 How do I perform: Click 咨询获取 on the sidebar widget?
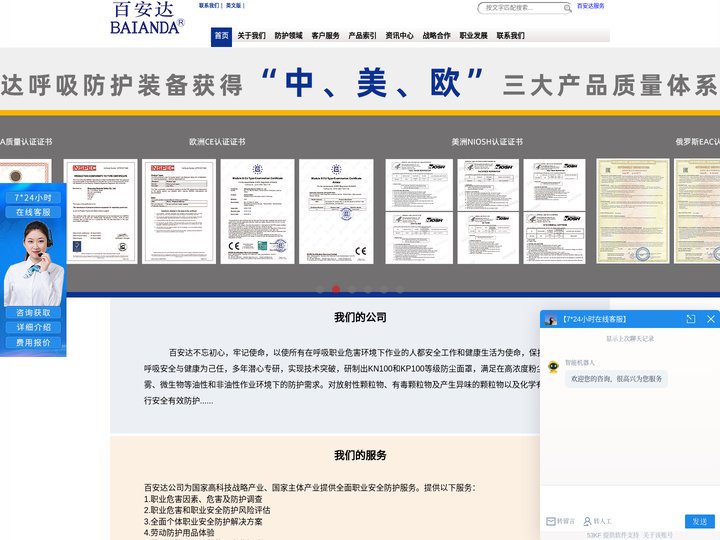coord(33,313)
